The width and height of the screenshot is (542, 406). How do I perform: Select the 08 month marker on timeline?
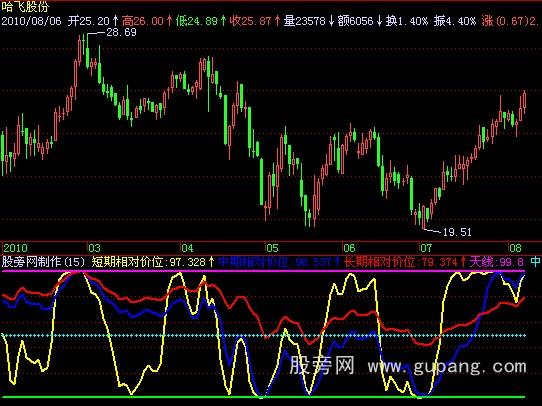[515, 248]
